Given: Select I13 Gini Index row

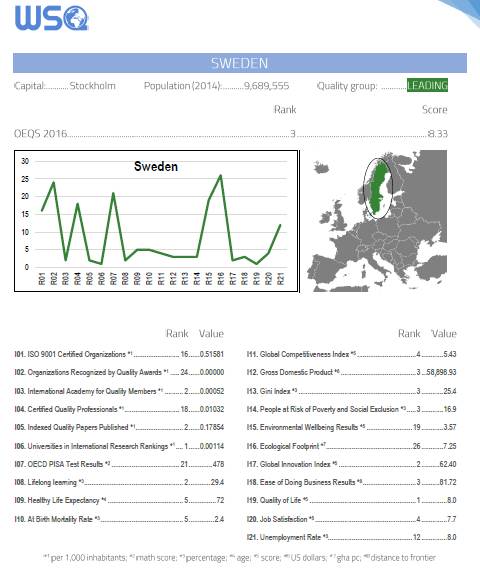Looking at the screenshot, I should click(351, 391).
